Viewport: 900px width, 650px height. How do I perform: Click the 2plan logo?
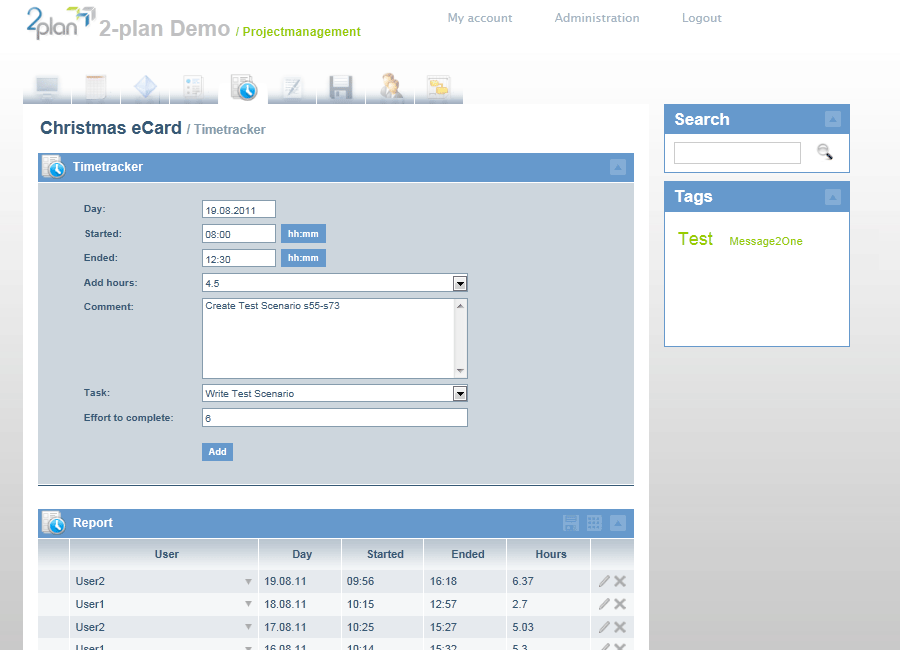point(60,23)
